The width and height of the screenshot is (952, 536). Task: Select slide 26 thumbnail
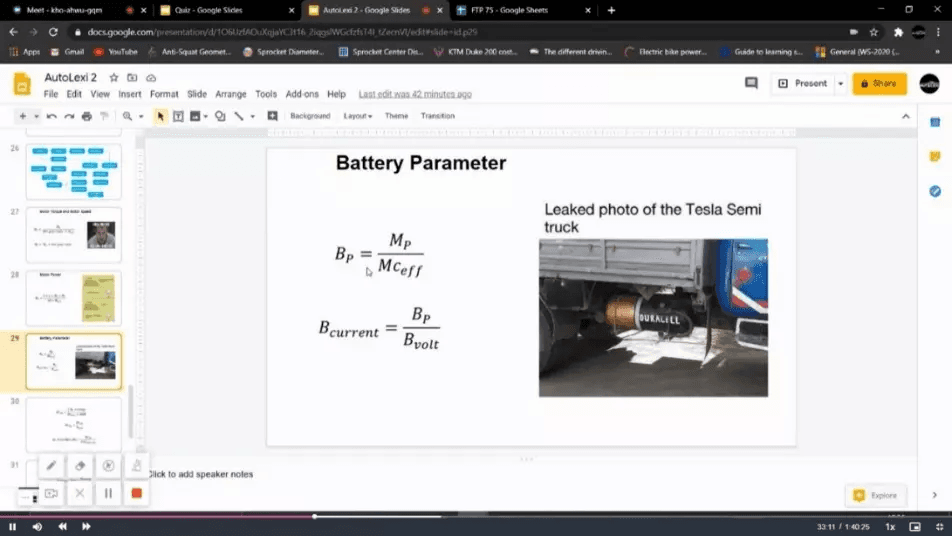(73, 172)
